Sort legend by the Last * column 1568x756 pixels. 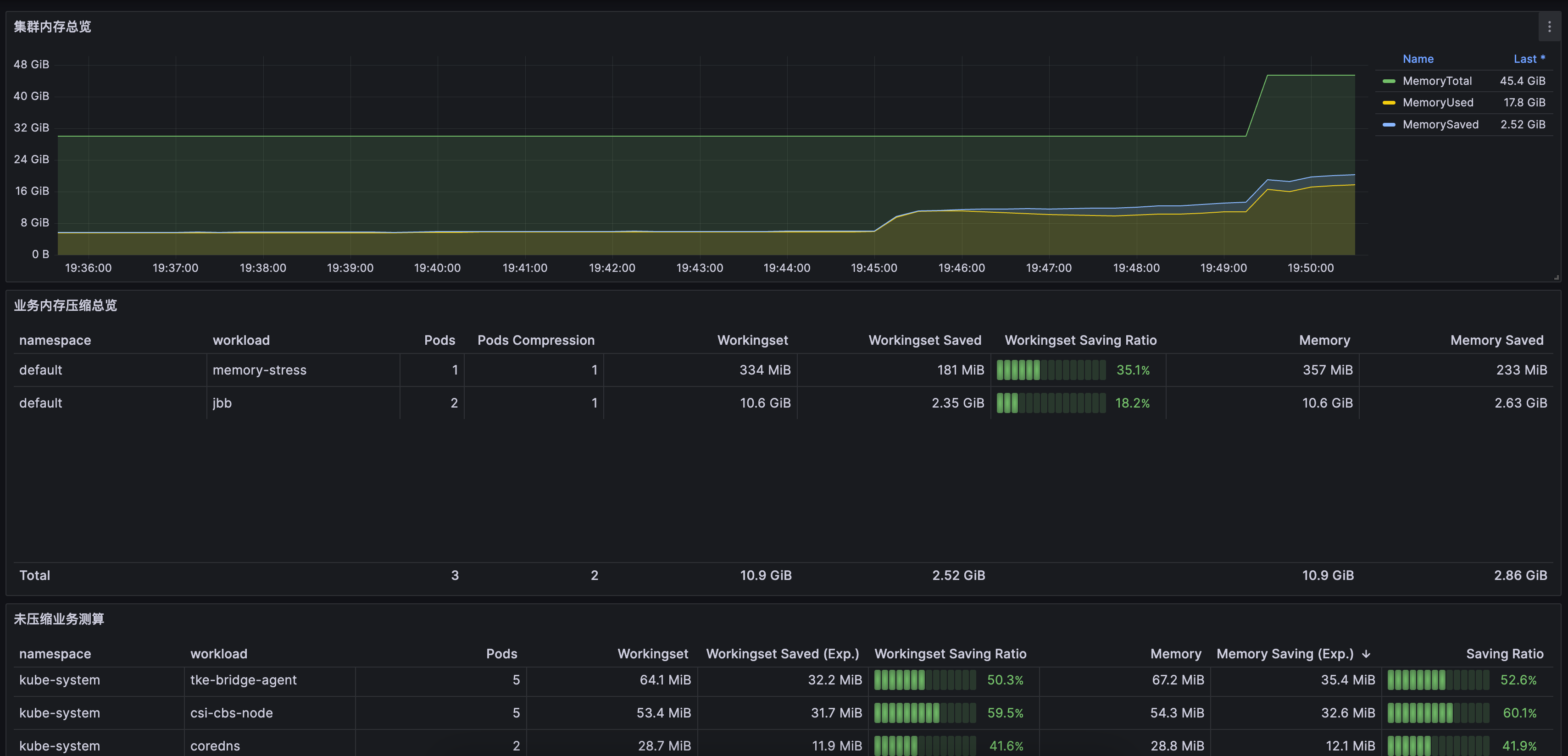[x=1529, y=59]
